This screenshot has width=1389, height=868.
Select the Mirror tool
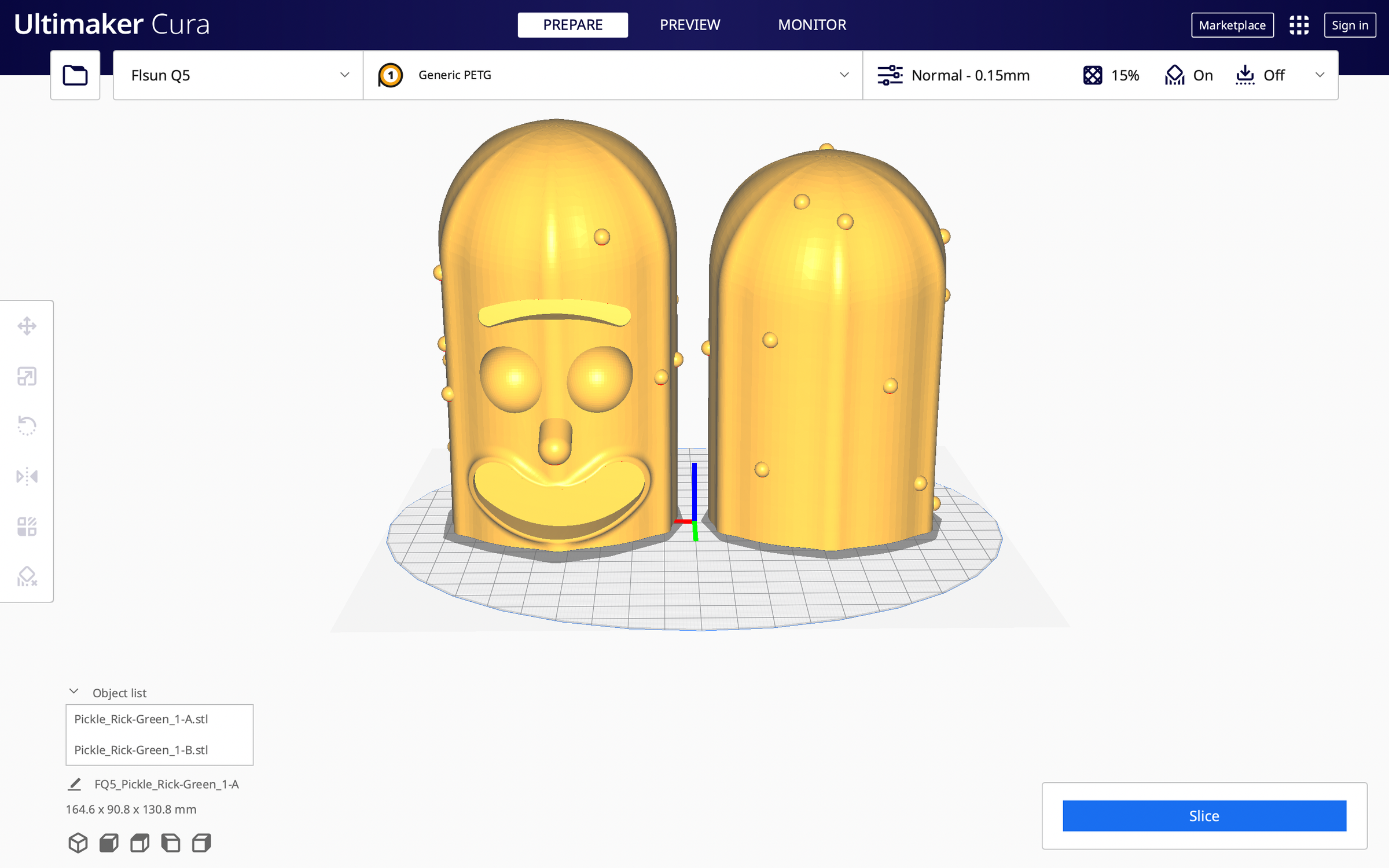tap(27, 476)
